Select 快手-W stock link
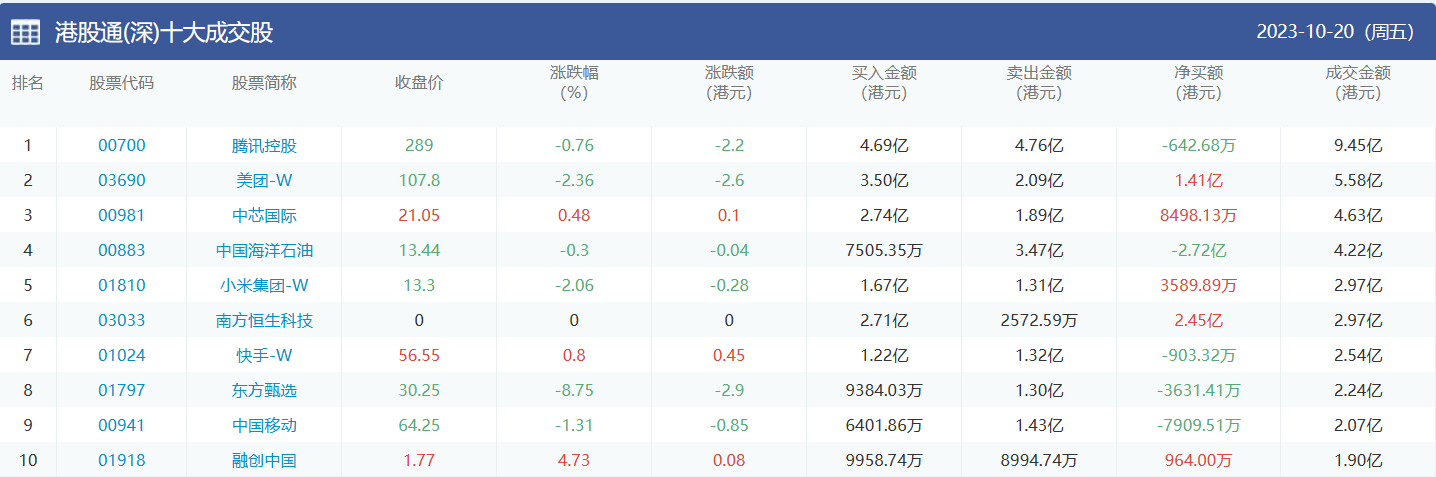Screen dimensions: 1436x477 click(x=264, y=355)
